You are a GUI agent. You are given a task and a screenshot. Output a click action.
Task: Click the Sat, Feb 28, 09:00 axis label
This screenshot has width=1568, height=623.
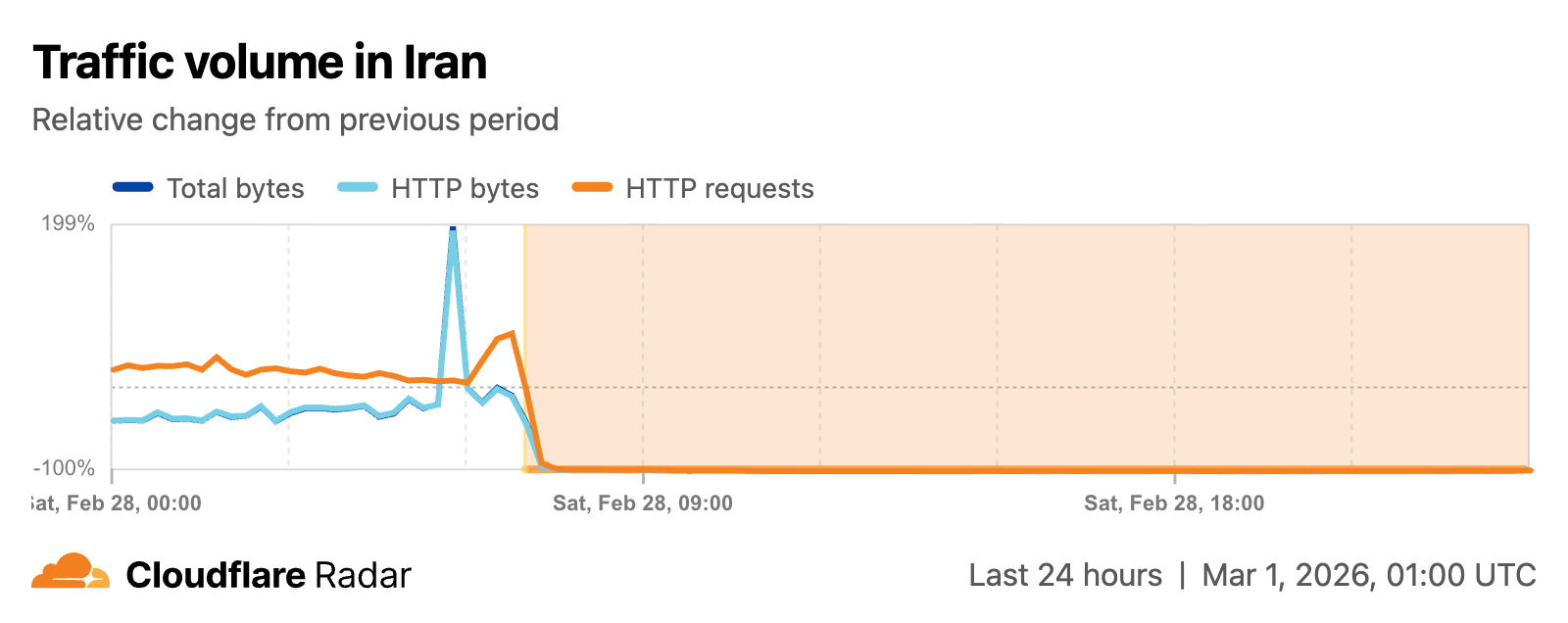pos(643,503)
